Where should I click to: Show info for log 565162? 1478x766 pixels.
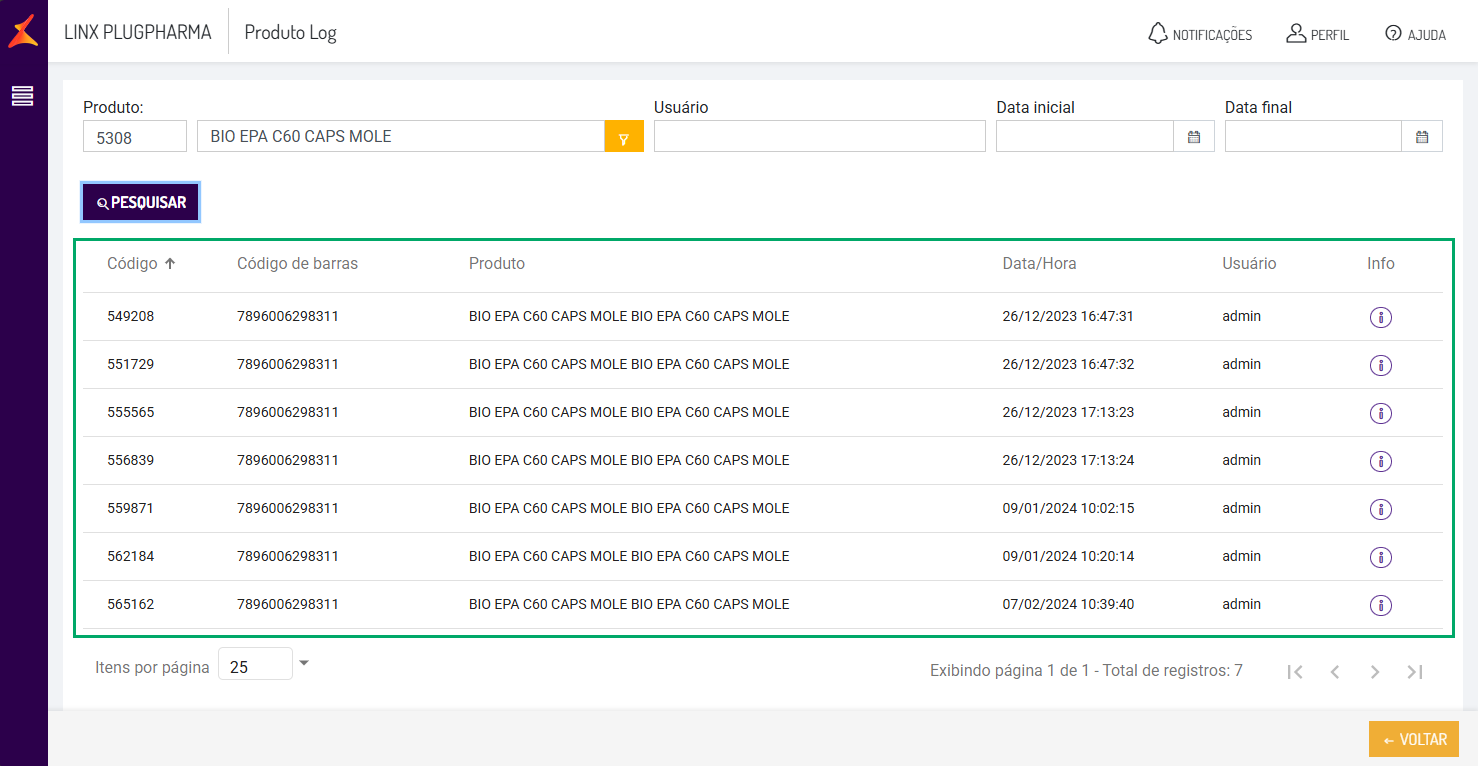pos(1380,605)
